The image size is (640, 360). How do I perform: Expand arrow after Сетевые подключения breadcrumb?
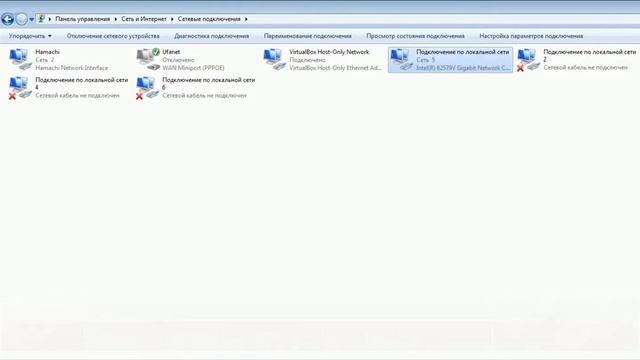tap(246, 19)
